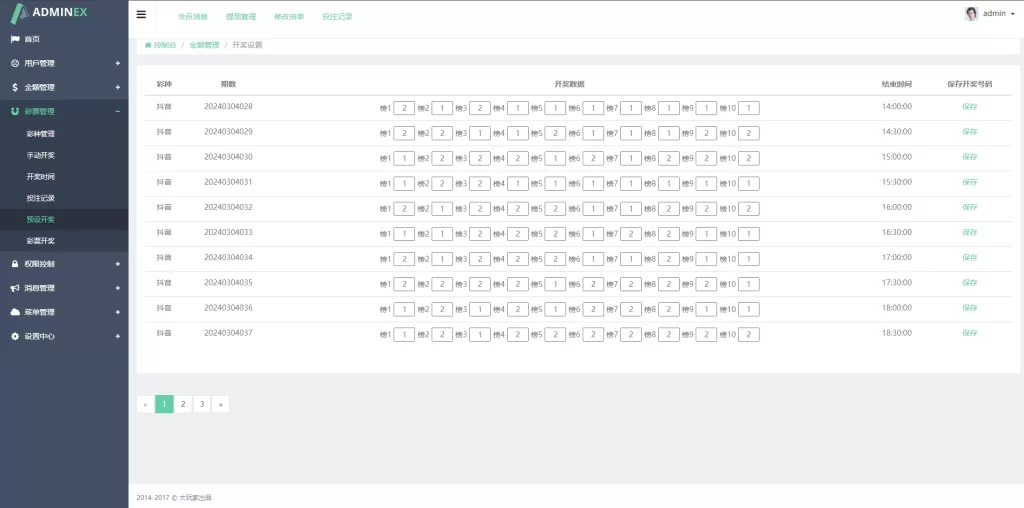Collapse the 彩票管理 menu section
This screenshot has height=508, width=1024.
point(117,111)
